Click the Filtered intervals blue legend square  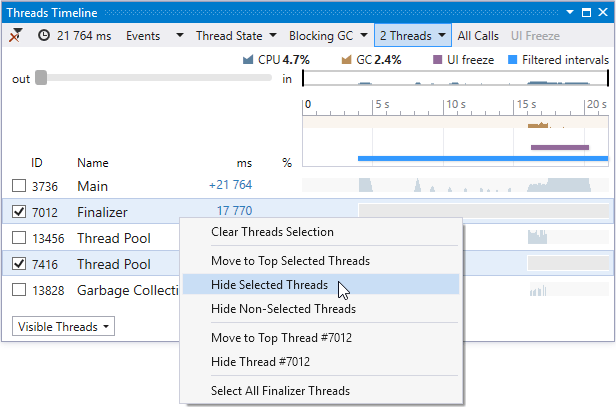coord(512,60)
